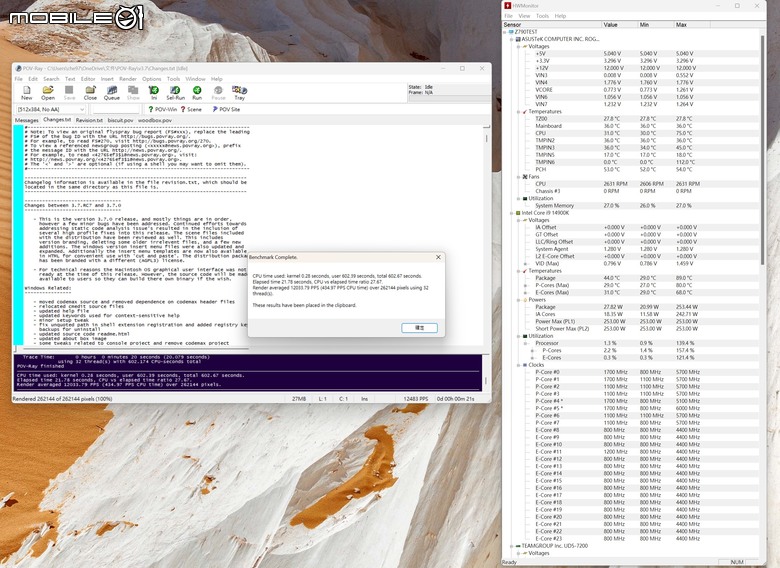The width and height of the screenshot is (780, 568).
Task: Switch to the Revision.txt tab
Action: [89, 120]
